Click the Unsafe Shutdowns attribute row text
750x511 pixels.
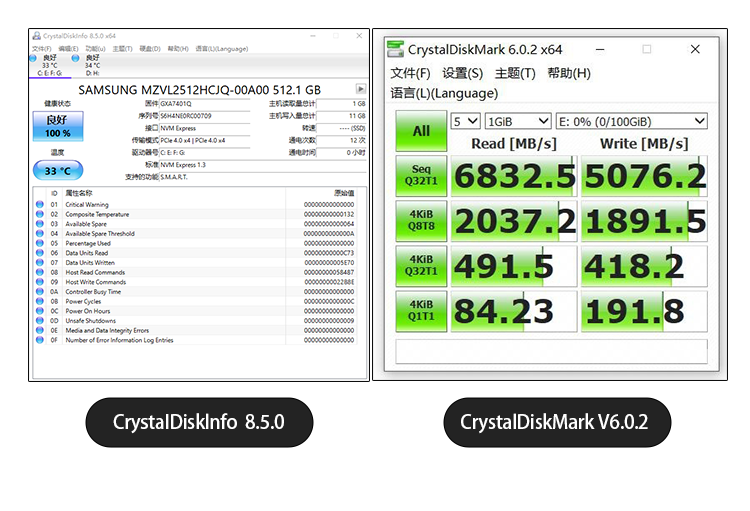(x=90, y=321)
